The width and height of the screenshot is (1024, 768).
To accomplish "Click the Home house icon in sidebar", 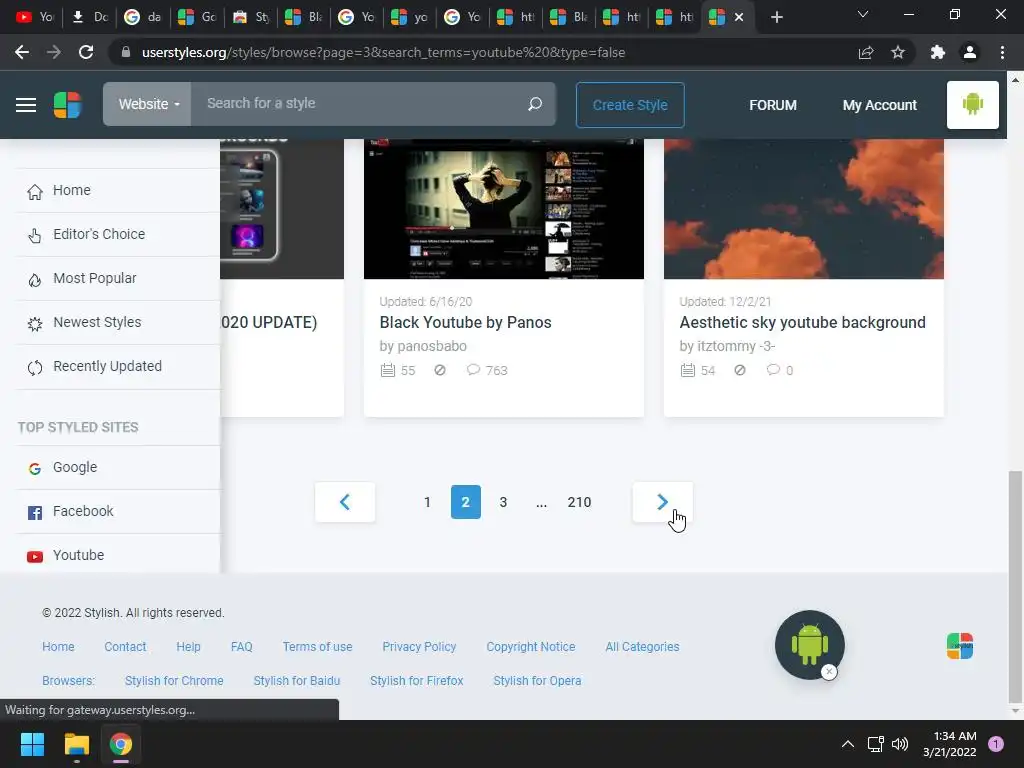I will pyautogui.click(x=35, y=191).
